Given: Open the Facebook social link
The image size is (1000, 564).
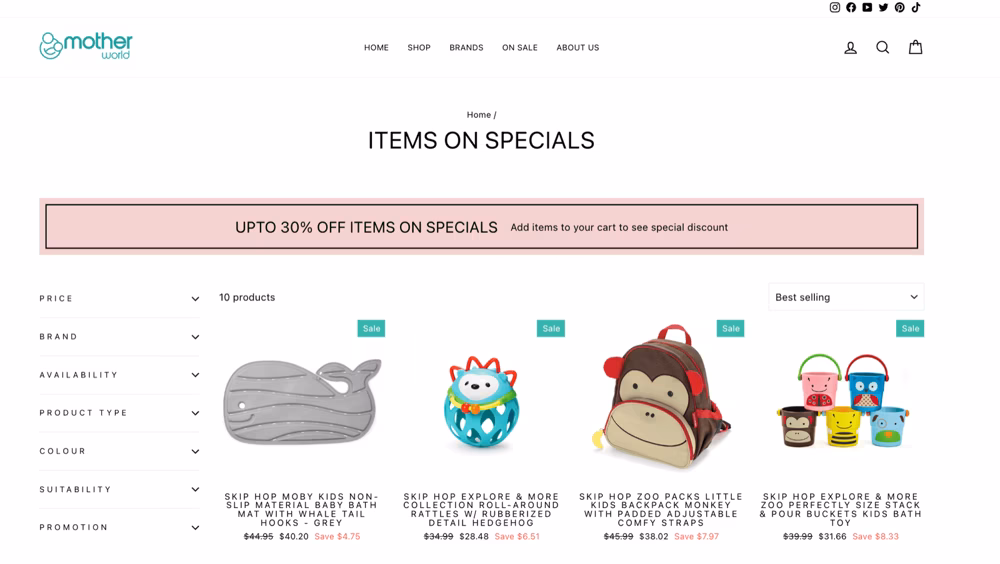Looking at the screenshot, I should click(851, 8).
